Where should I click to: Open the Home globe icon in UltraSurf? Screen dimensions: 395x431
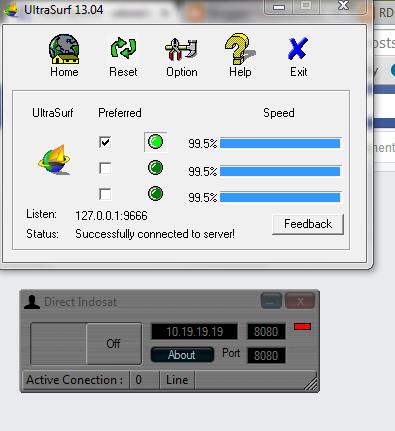[64, 49]
